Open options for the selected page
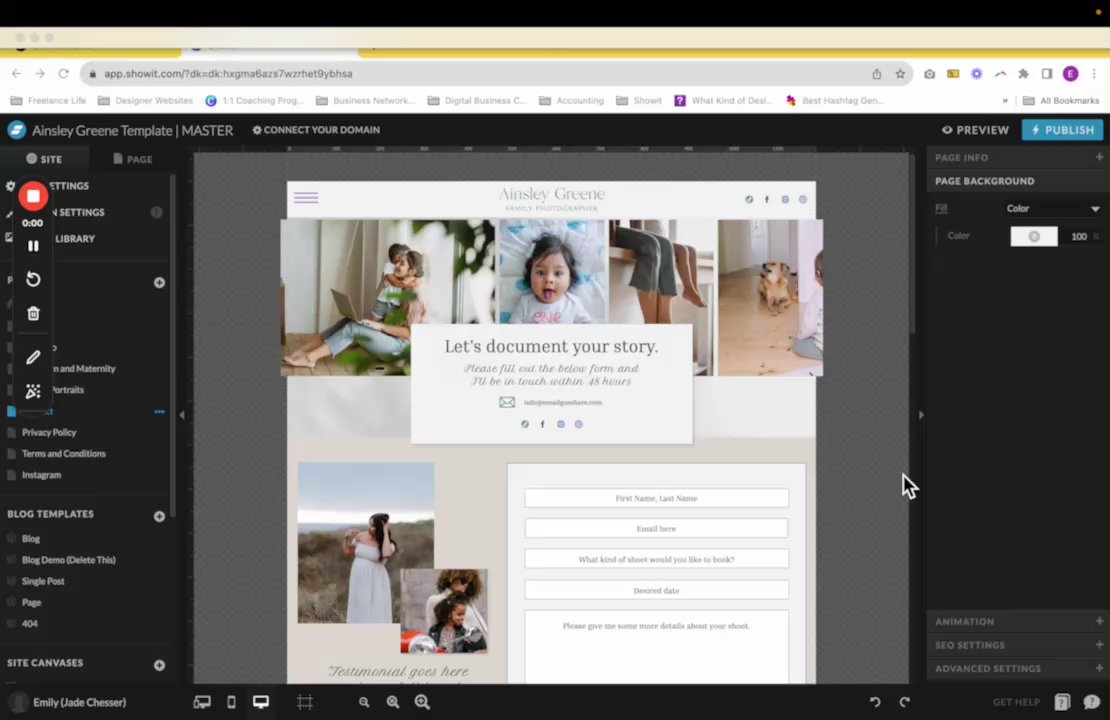The image size is (1110, 720). coord(159,411)
